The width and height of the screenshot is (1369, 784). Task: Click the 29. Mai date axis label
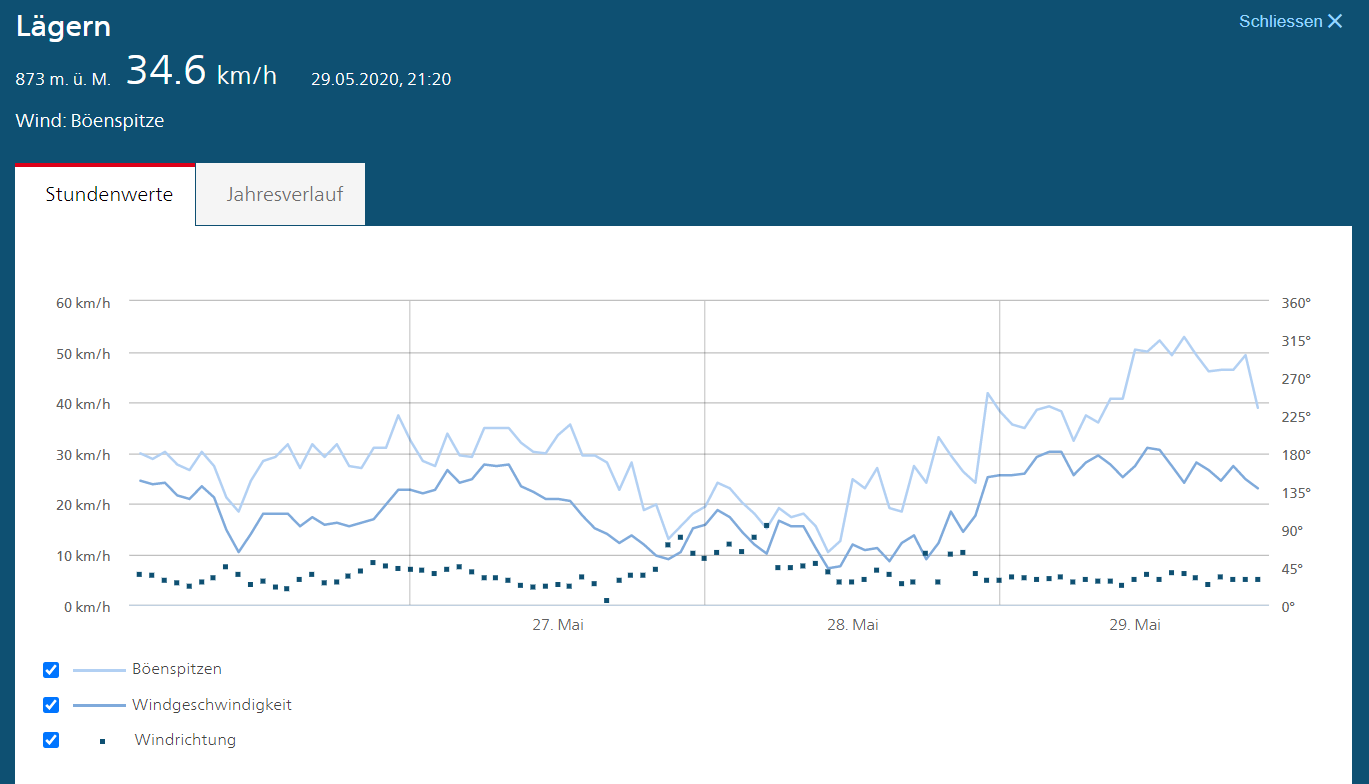click(x=1135, y=625)
